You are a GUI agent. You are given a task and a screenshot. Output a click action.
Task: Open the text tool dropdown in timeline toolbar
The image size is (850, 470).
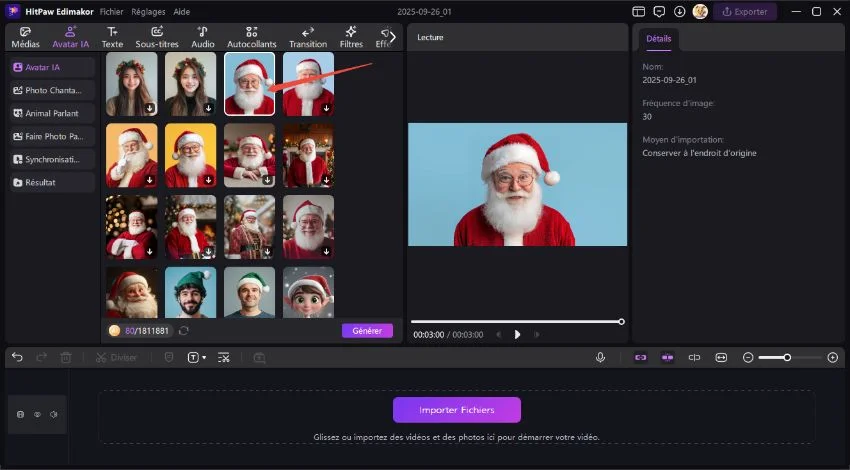(196, 357)
